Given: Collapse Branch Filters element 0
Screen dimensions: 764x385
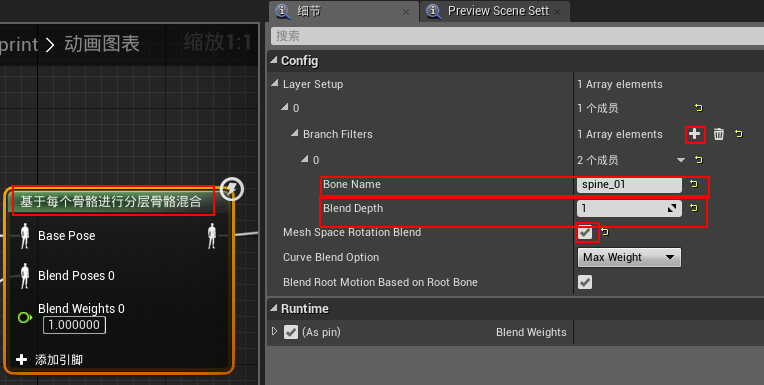Looking at the screenshot, I should pos(305,159).
